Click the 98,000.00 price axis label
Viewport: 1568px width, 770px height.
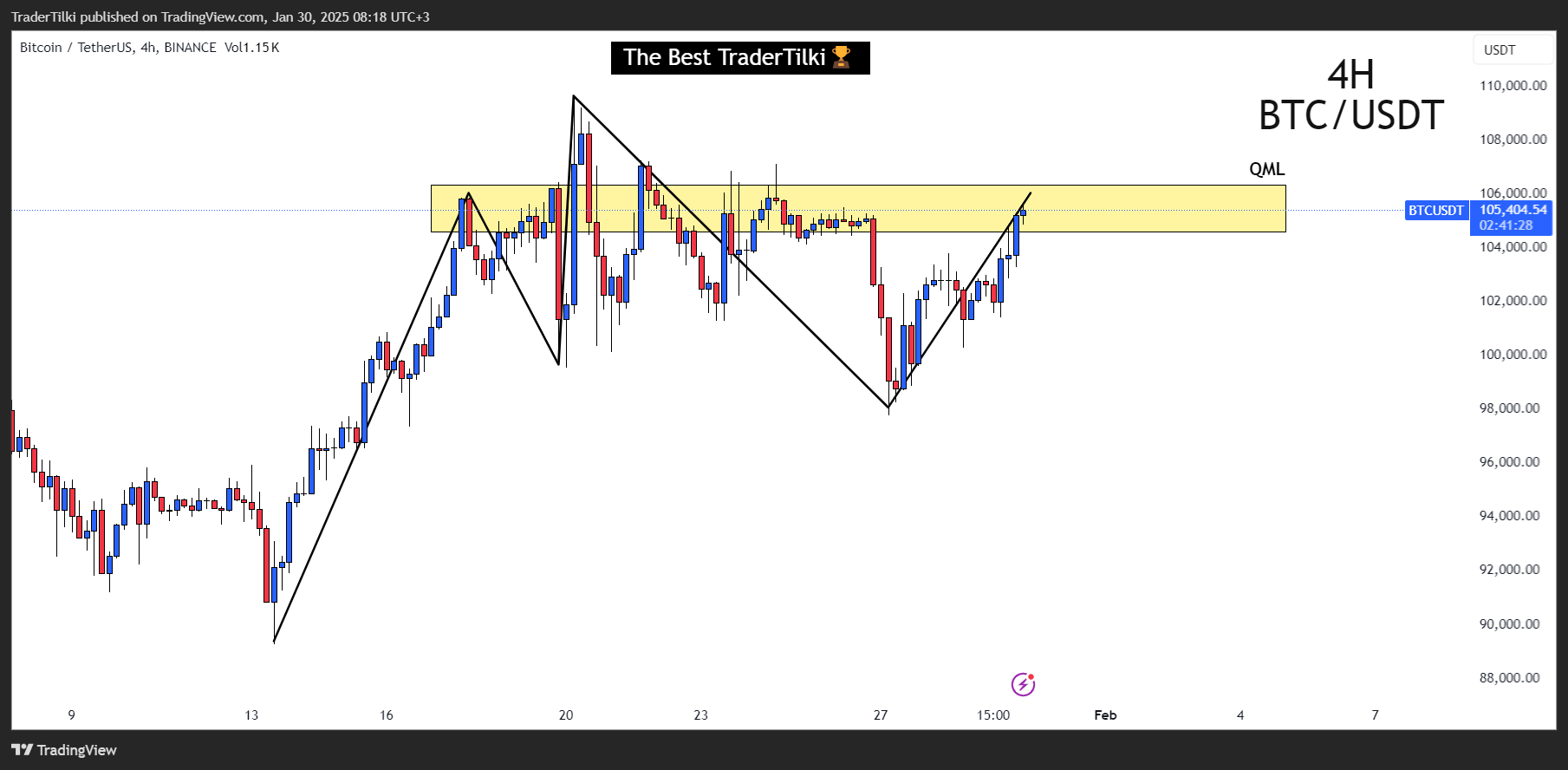pos(1509,408)
